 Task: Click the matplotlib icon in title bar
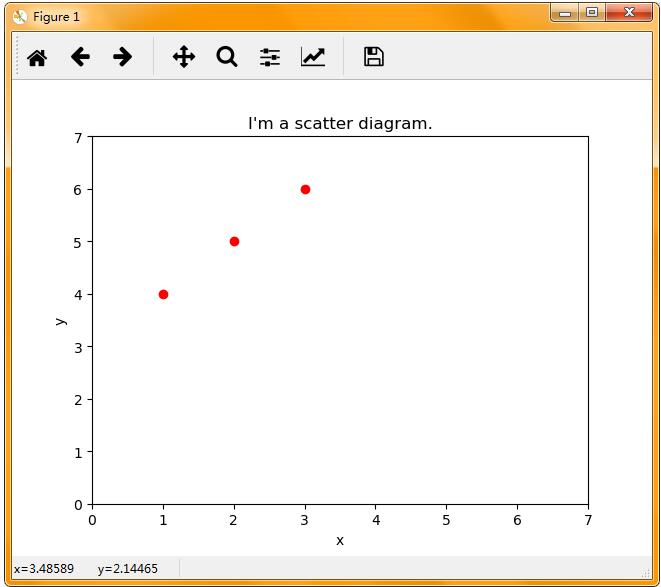(19, 16)
